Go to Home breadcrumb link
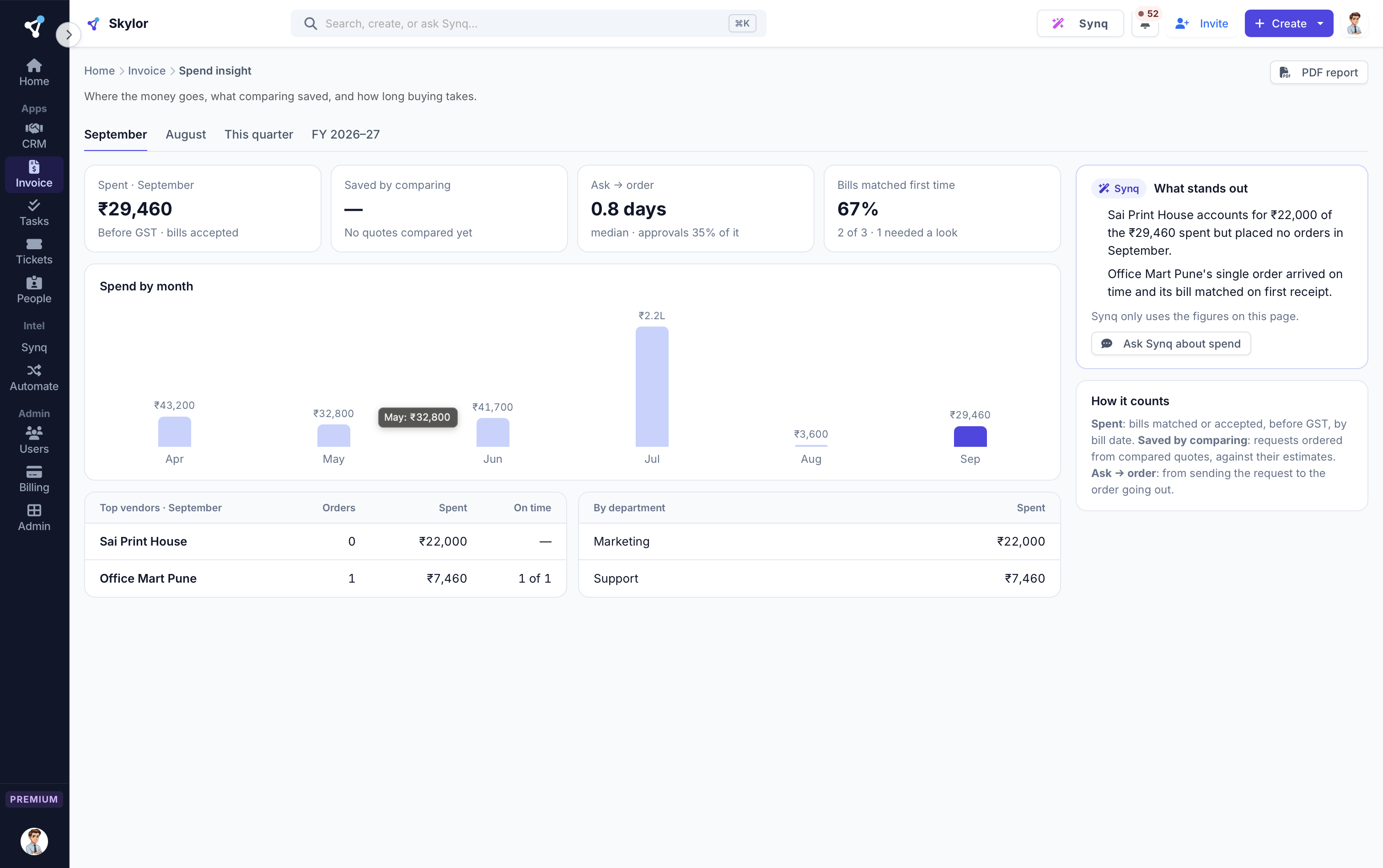Screen dimensions: 1383x868 [x=99, y=70]
